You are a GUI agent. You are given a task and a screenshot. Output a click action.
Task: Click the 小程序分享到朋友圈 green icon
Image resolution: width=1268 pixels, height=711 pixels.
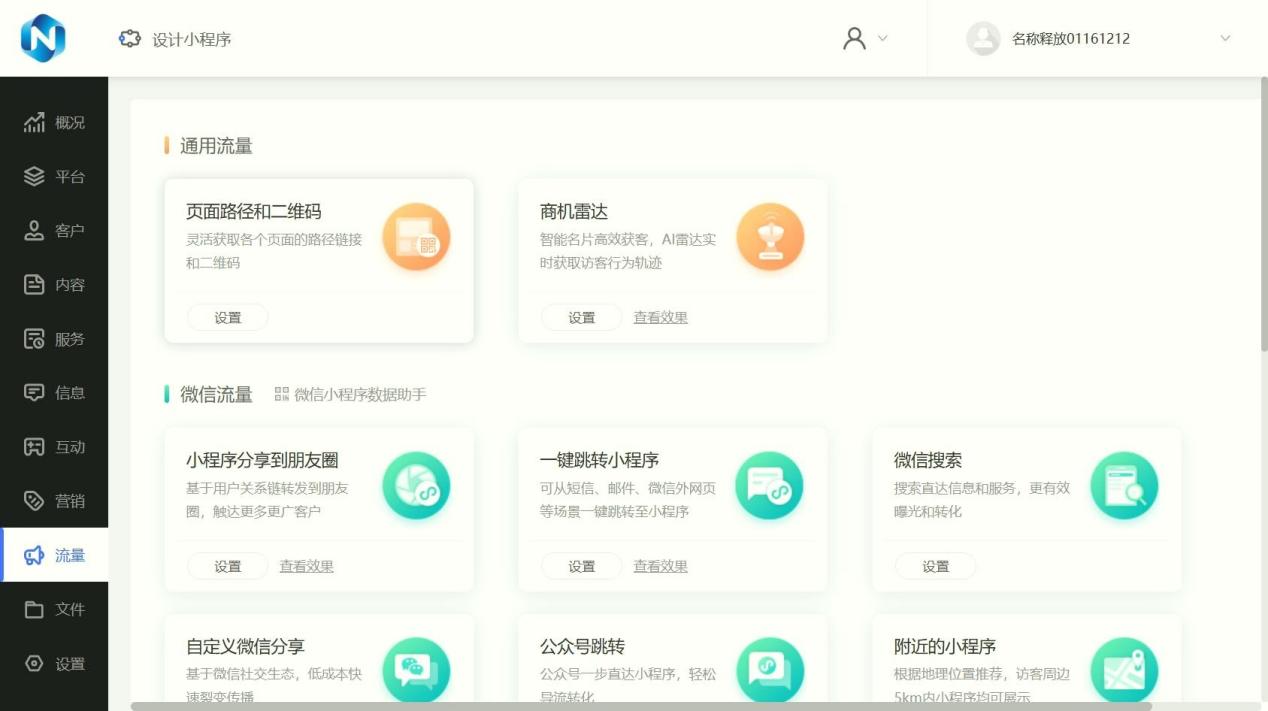(416, 486)
